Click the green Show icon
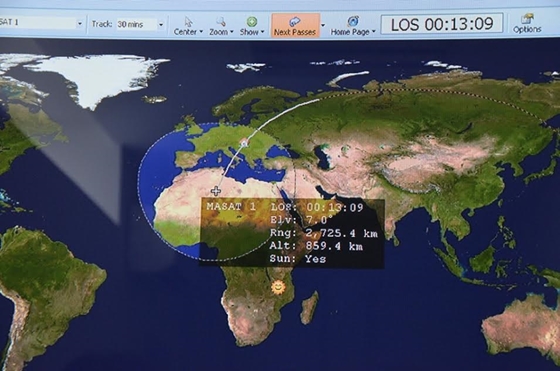Image resolution: width=560 pixels, height=371 pixels. (x=252, y=21)
